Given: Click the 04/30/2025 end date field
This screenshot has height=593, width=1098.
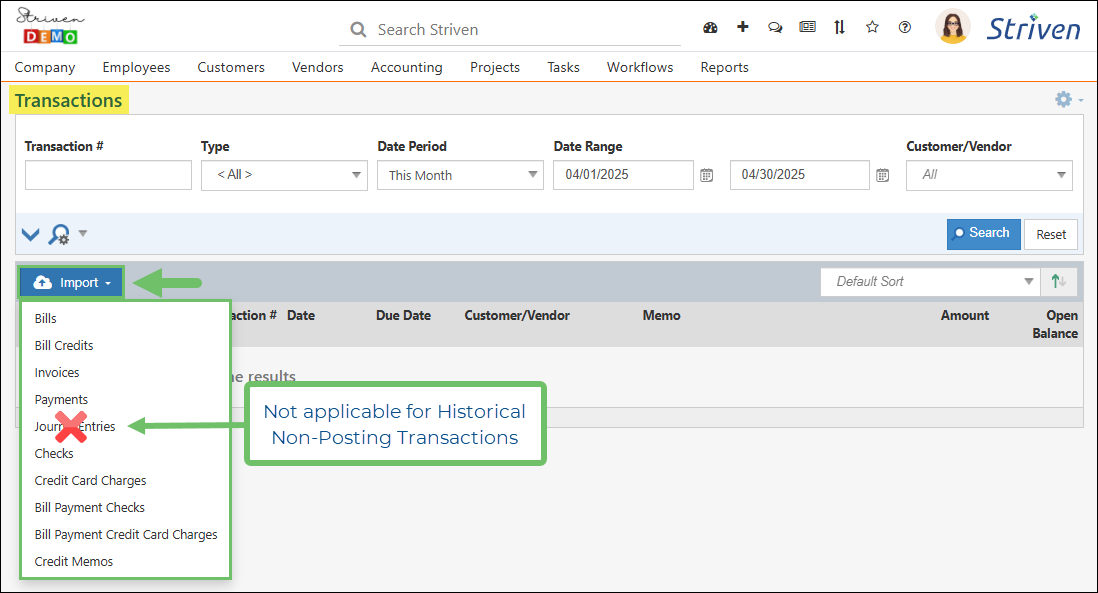Looking at the screenshot, I should 800,175.
